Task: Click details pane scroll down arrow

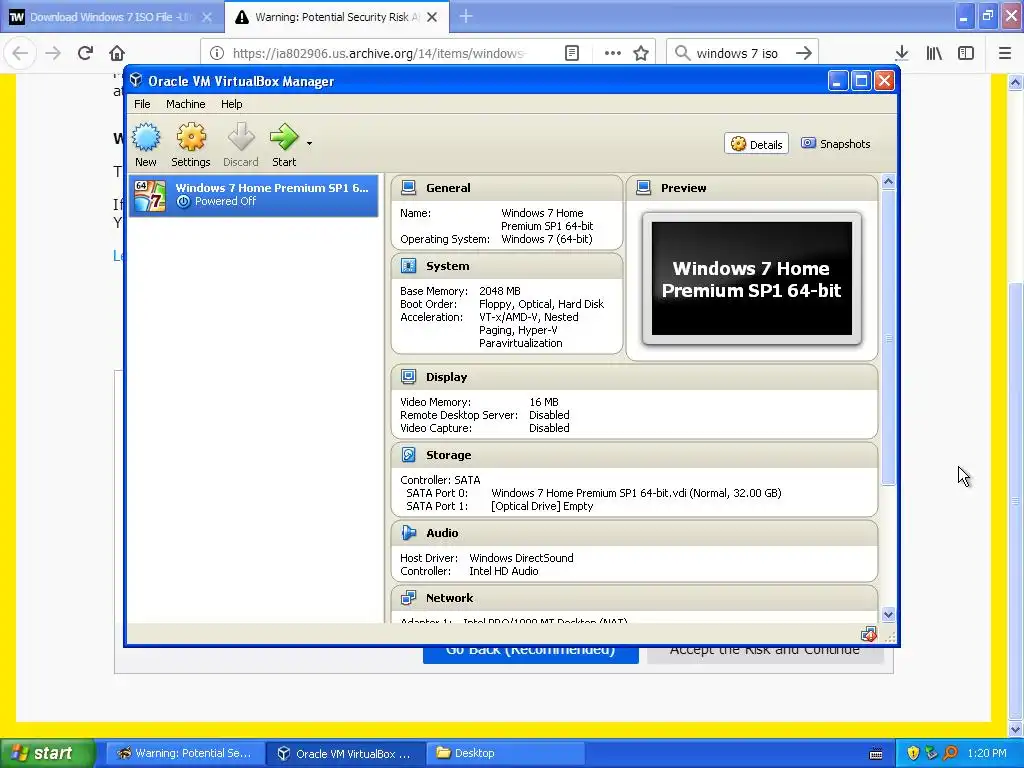Action: tap(888, 615)
